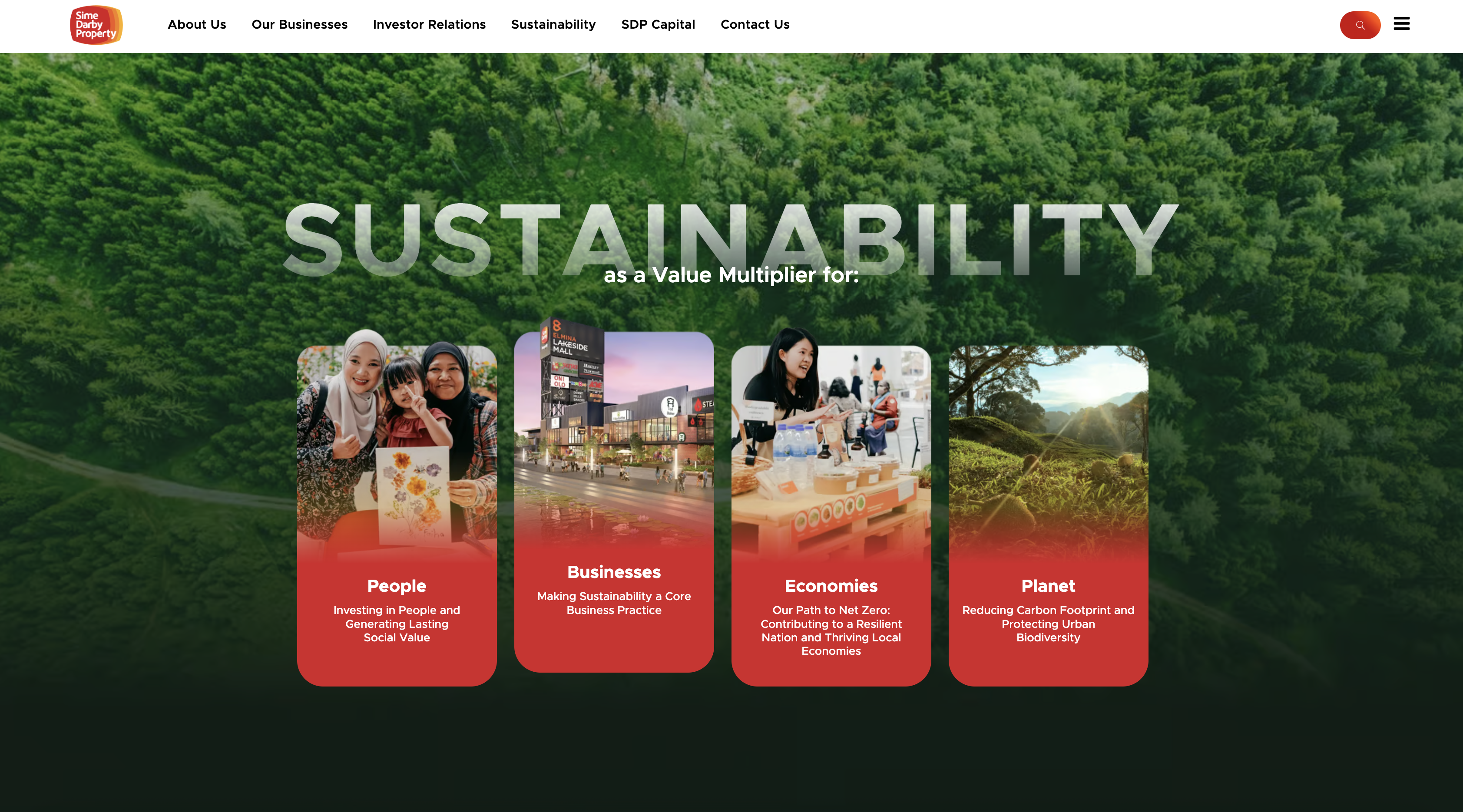
Task: Click the Economies card market photo
Action: tap(831, 446)
